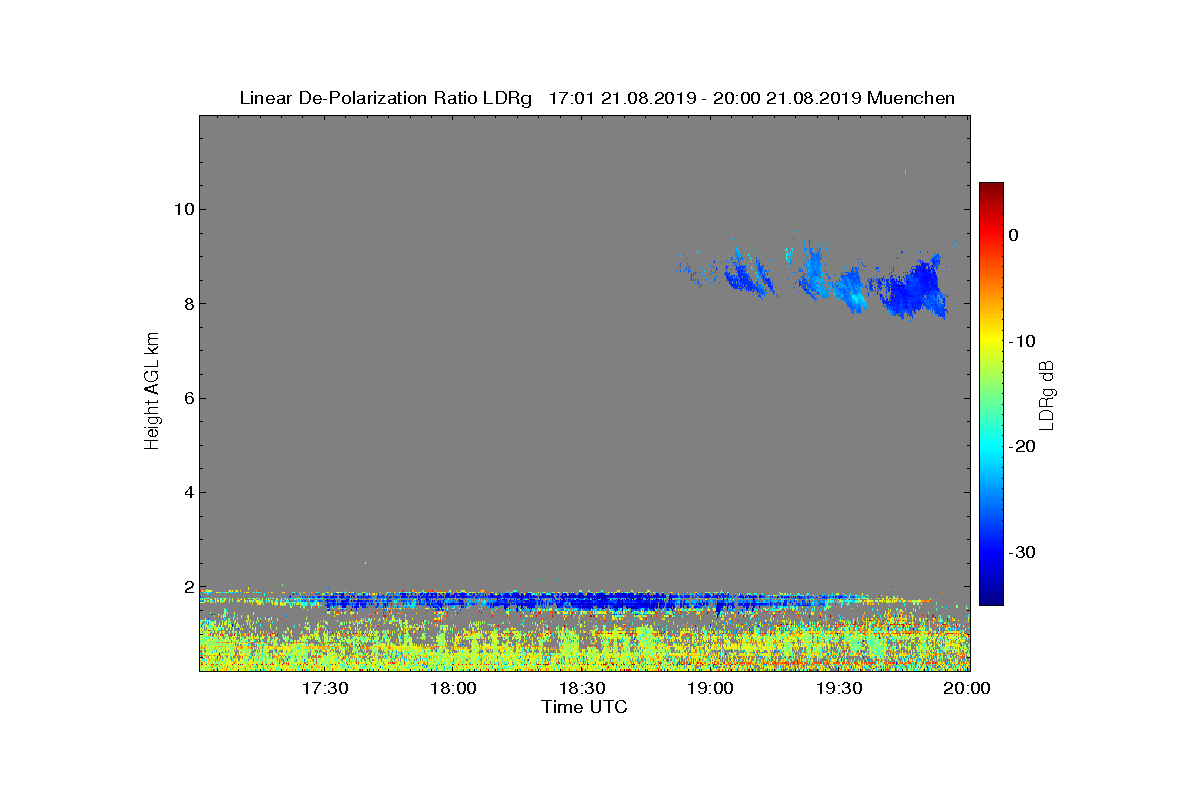Click the height tick label 8
Image resolution: width=1200 pixels, height=800 pixels.
[x=187, y=304]
